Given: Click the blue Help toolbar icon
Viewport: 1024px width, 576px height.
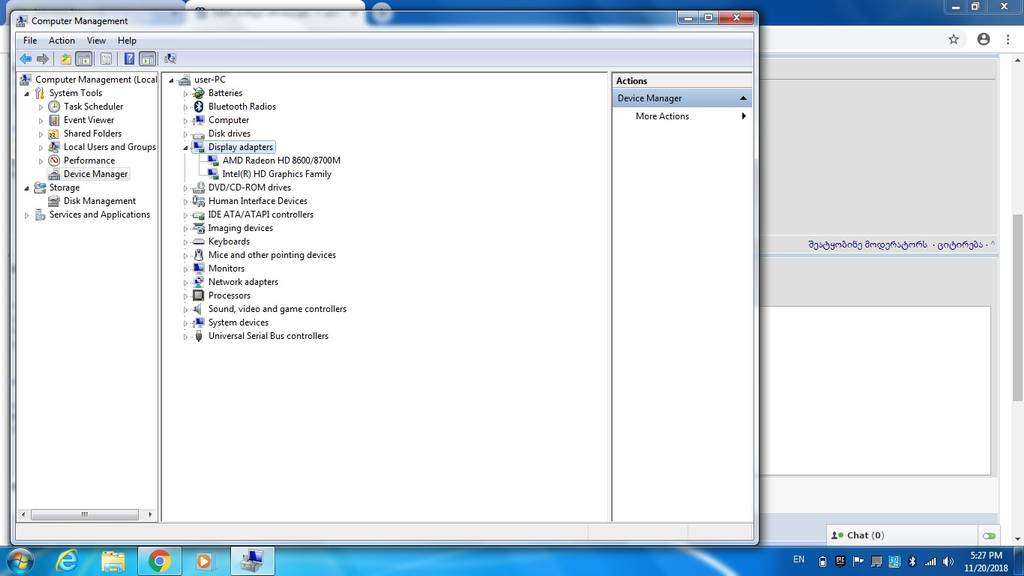Looking at the screenshot, I should pyautogui.click(x=129, y=59).
